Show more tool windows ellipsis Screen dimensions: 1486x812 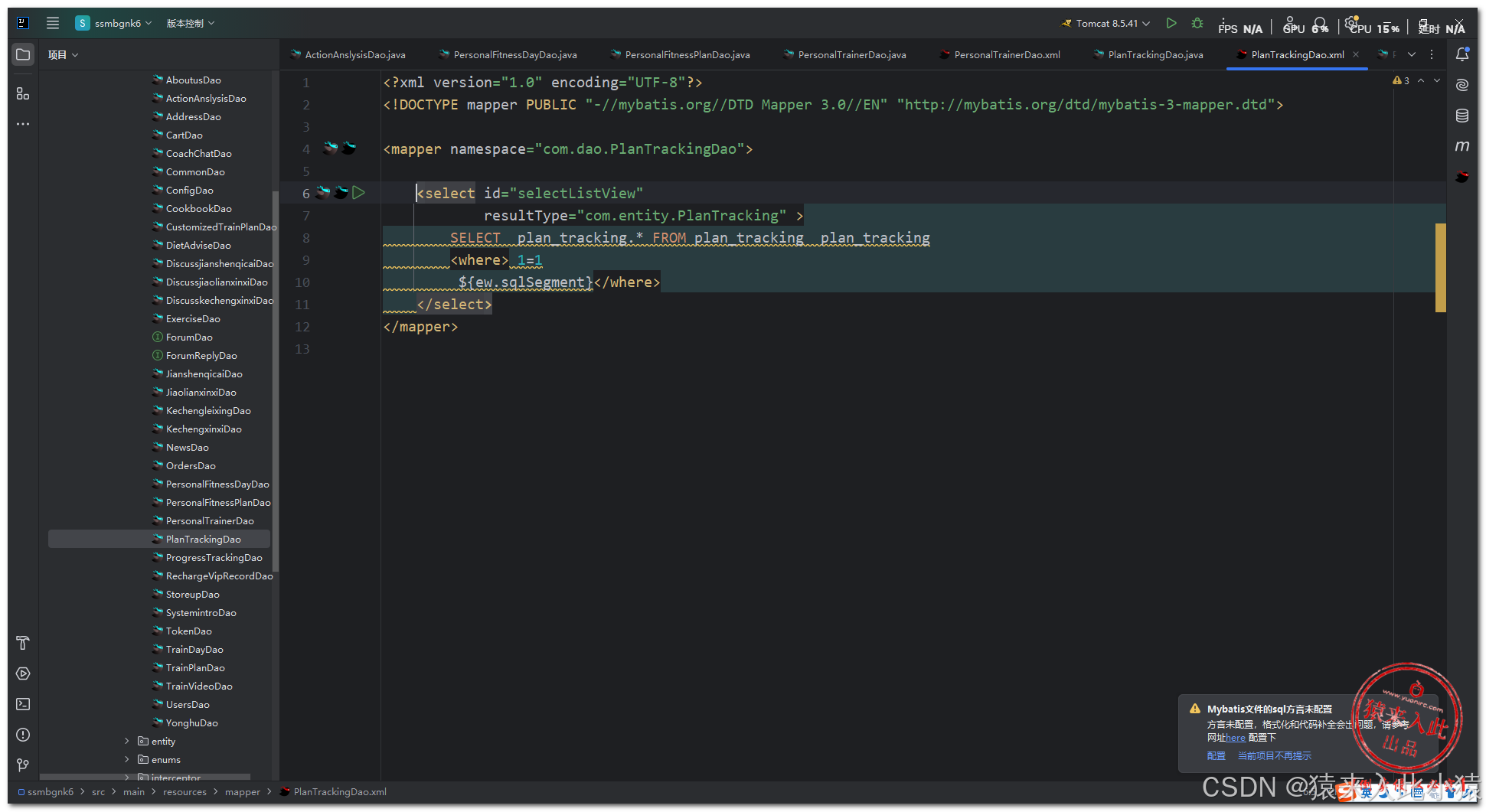point(23,124)
